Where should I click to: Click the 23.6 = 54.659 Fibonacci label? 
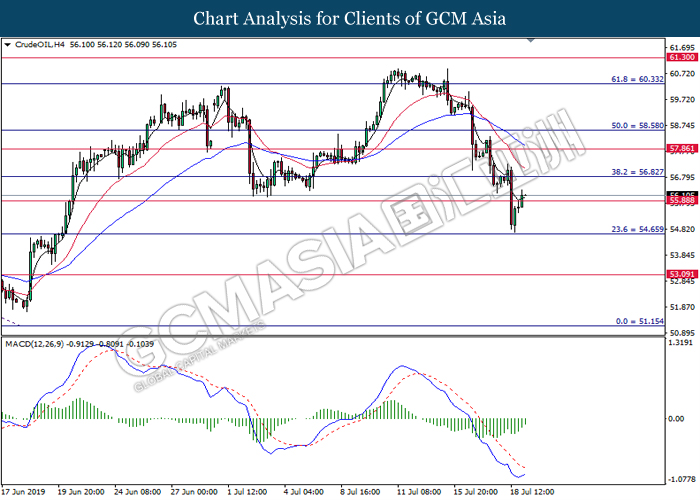pos(635,228)
